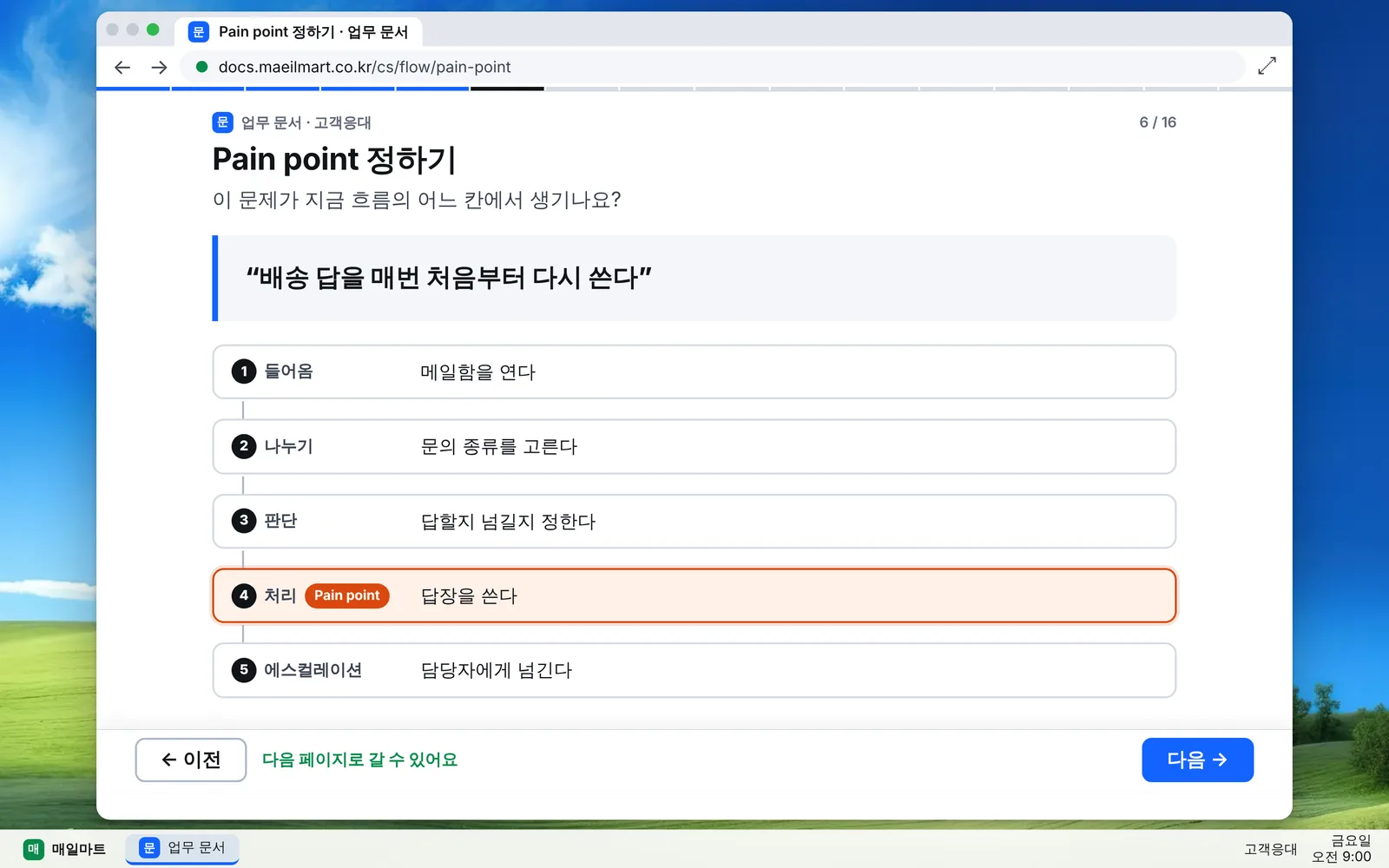The width and height of the screenshot is (1389, 868).
Task: Open 업무 문서 app in taskbar
Action: 182,848
